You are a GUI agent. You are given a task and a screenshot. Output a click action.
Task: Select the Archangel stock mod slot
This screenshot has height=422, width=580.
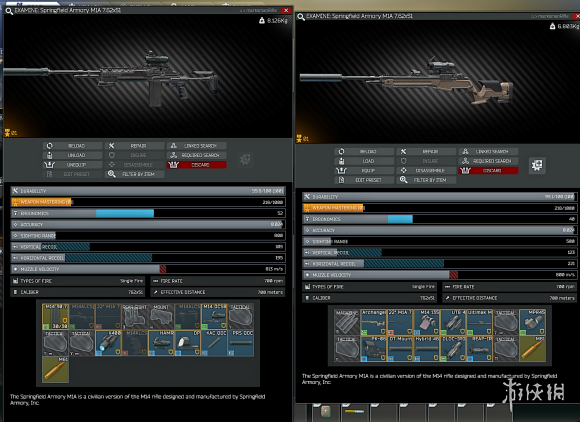374,323
